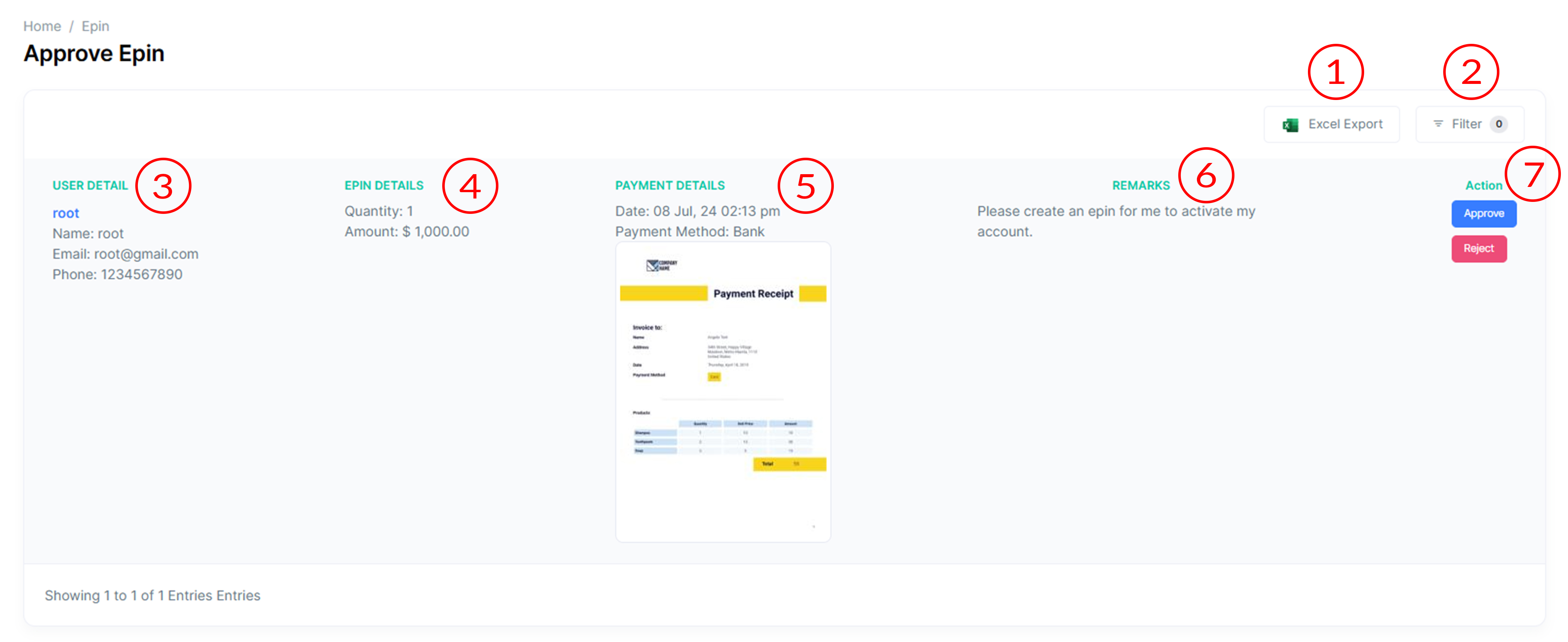Select the REMARKS column header
1568x642 pixels.
tap(1141, 185)
